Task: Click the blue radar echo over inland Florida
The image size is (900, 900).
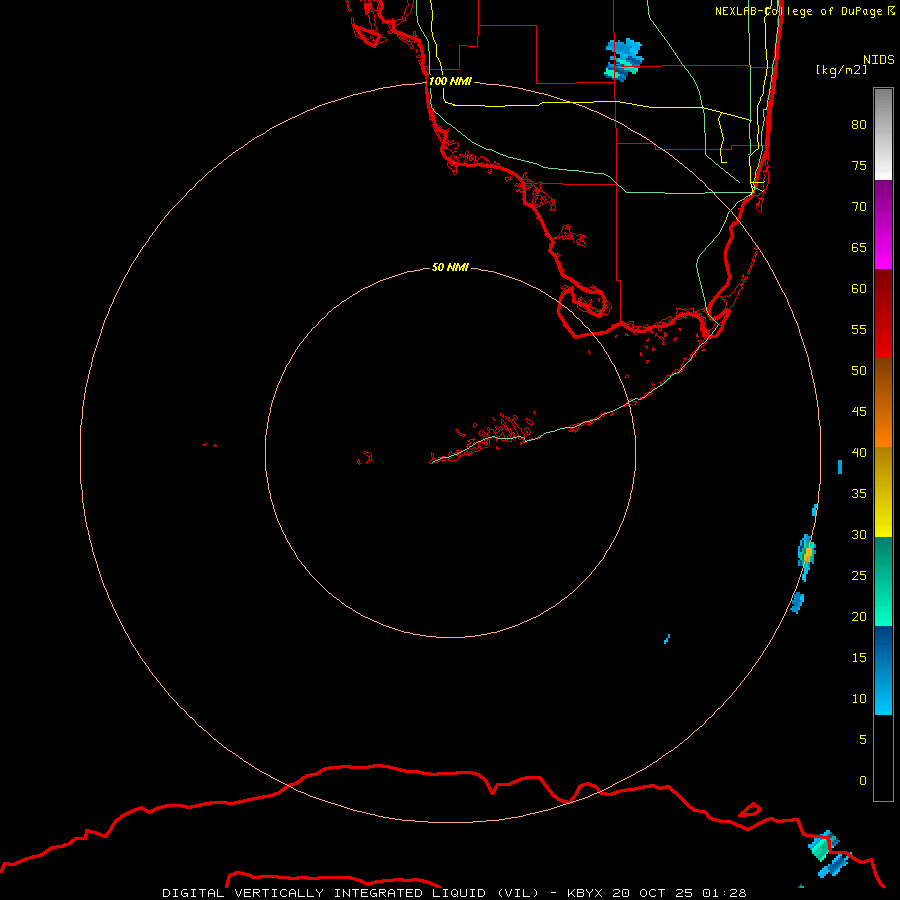Action: 623,59
